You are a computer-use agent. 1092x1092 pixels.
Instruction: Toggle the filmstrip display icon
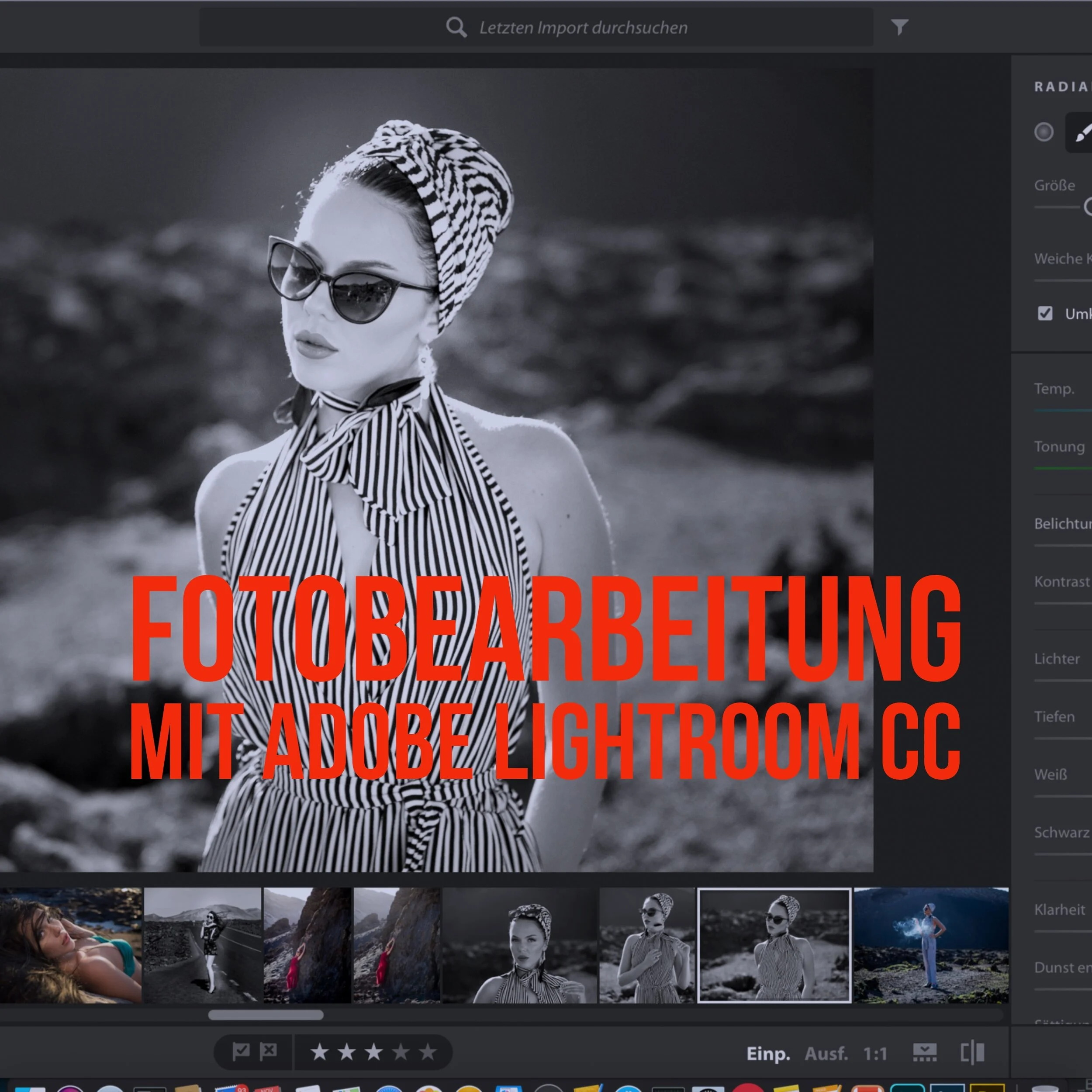[925, 1052]
